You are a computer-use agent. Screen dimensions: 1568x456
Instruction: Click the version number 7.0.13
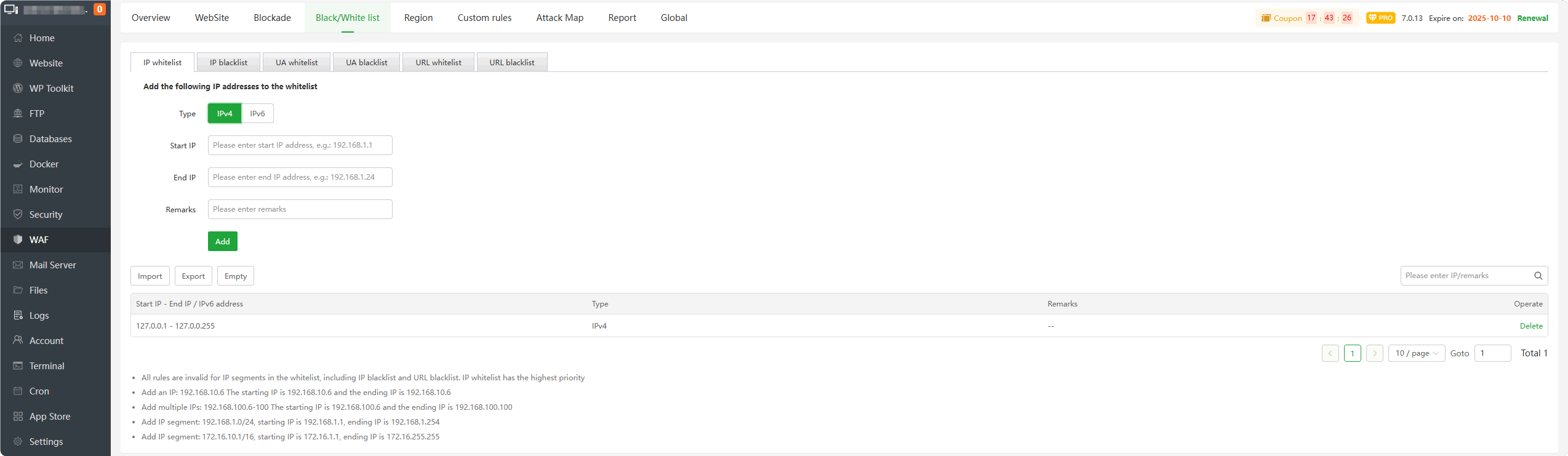(x=1412, y=18)
